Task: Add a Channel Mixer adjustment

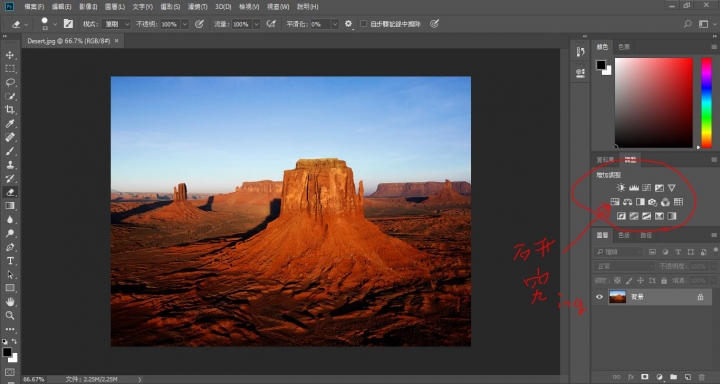Action: (x=665, y=202)
